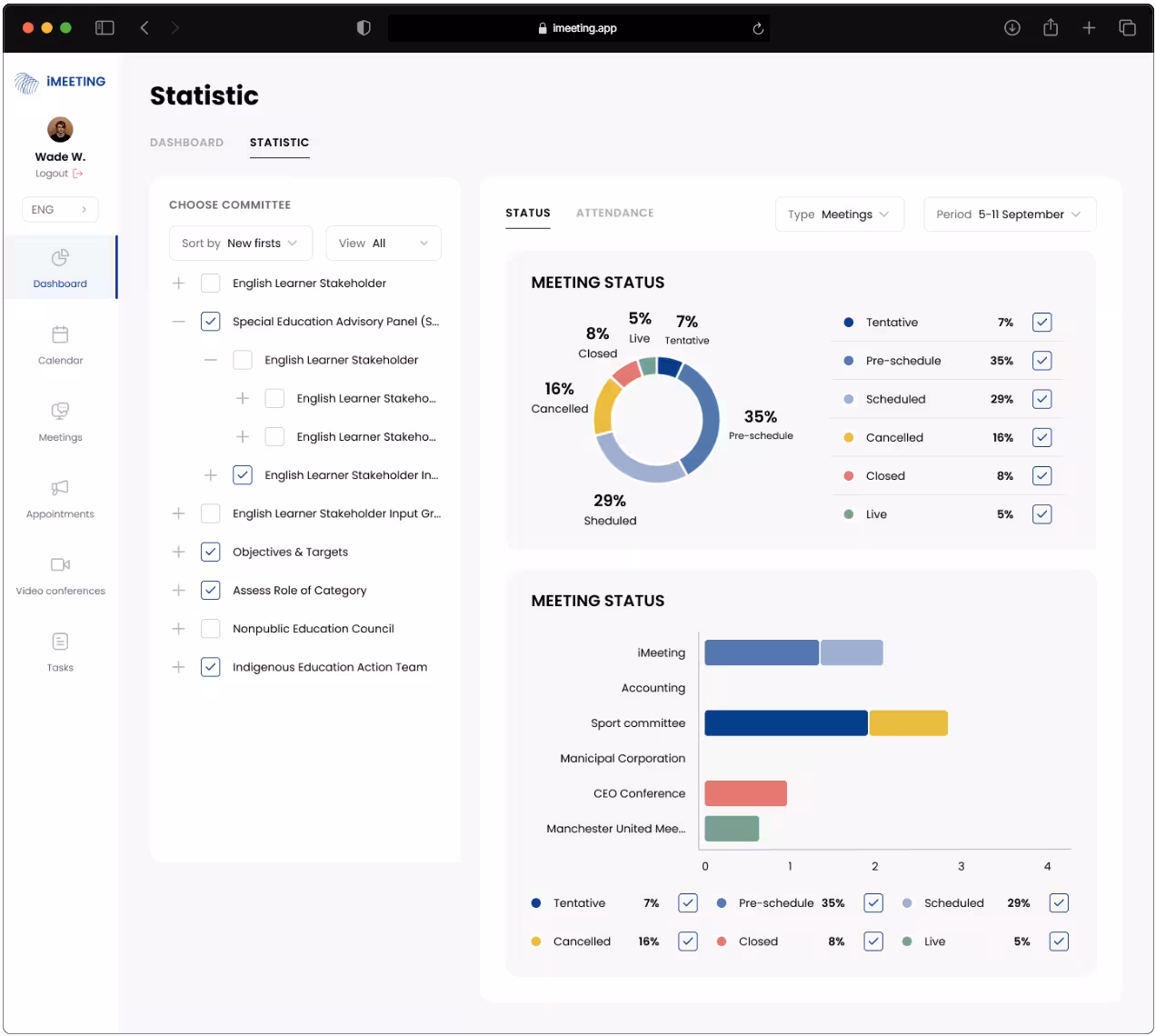Open the Period 5-11 September dropdown
The height and width of the screenshot is (1036, 1156).
(x=1010, y=214)
